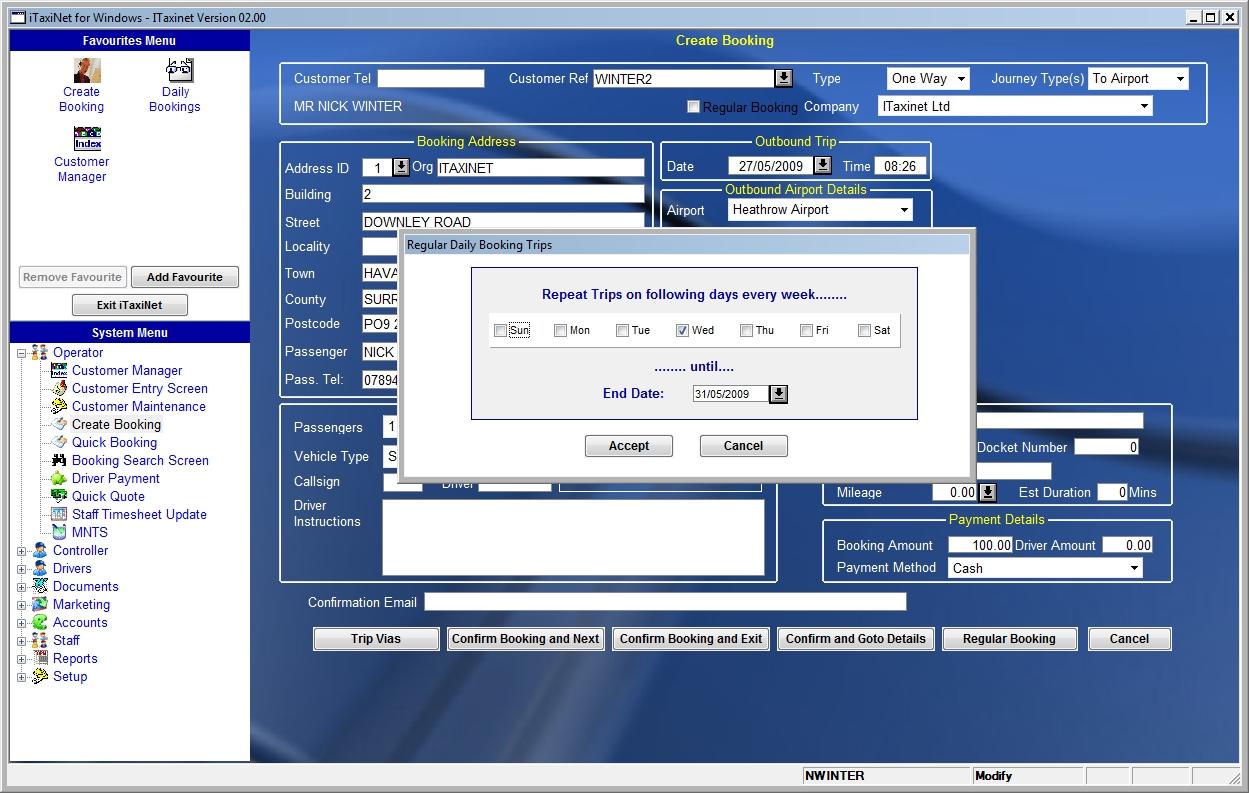Click the Add Favourite button
Viewport: 1249px width, 793px height.
point(185,277)
